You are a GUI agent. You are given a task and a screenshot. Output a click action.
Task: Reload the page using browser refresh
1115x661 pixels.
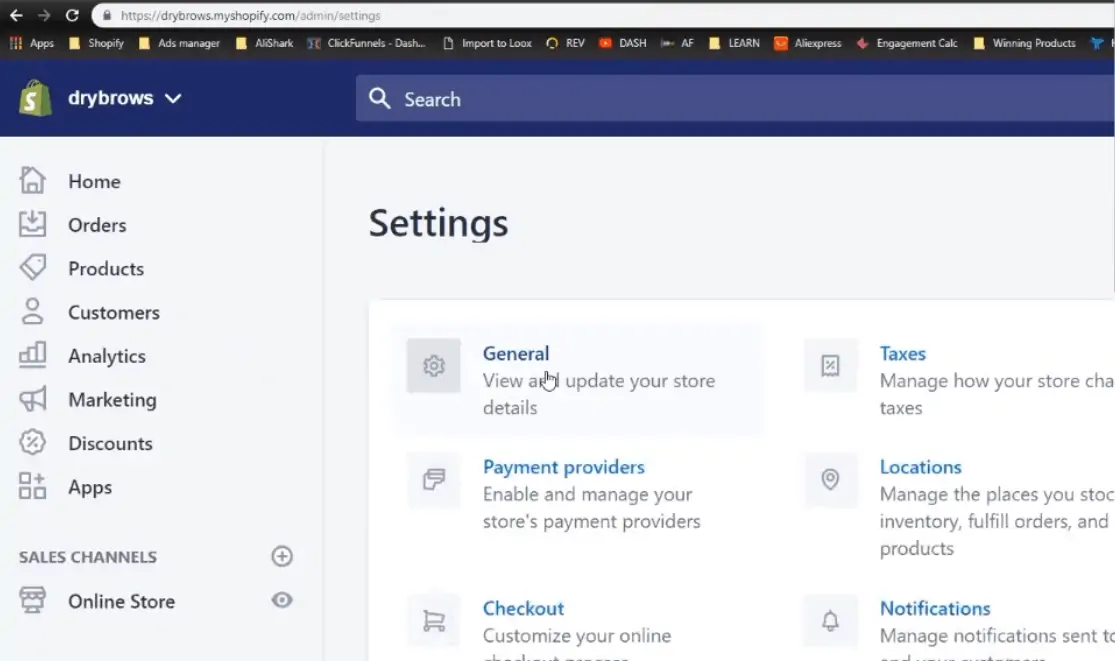72,15
